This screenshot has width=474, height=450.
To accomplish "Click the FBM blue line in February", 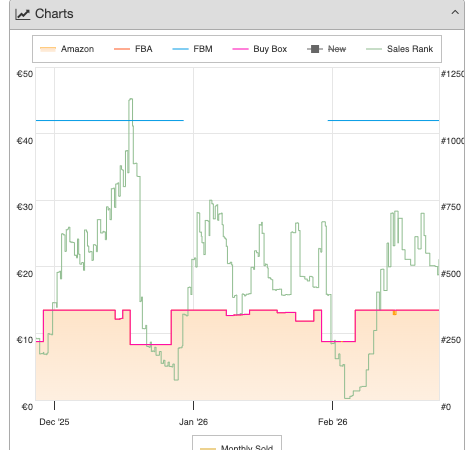I will [383, 120].
